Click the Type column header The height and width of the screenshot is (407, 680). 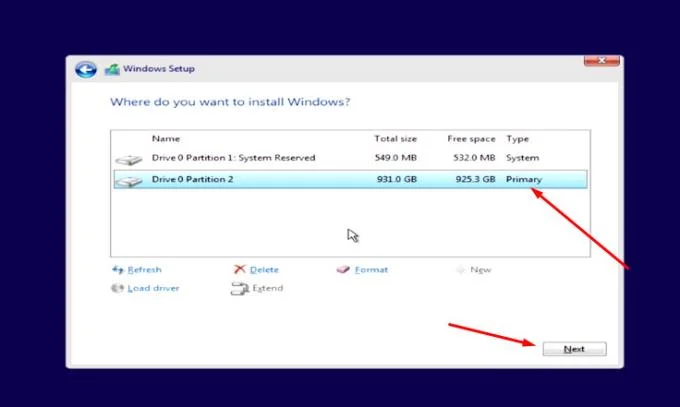pyautogui.click(x=517, y=139)
